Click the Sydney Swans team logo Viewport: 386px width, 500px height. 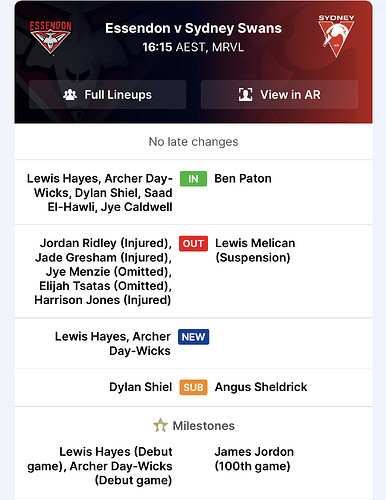(336, 36)
